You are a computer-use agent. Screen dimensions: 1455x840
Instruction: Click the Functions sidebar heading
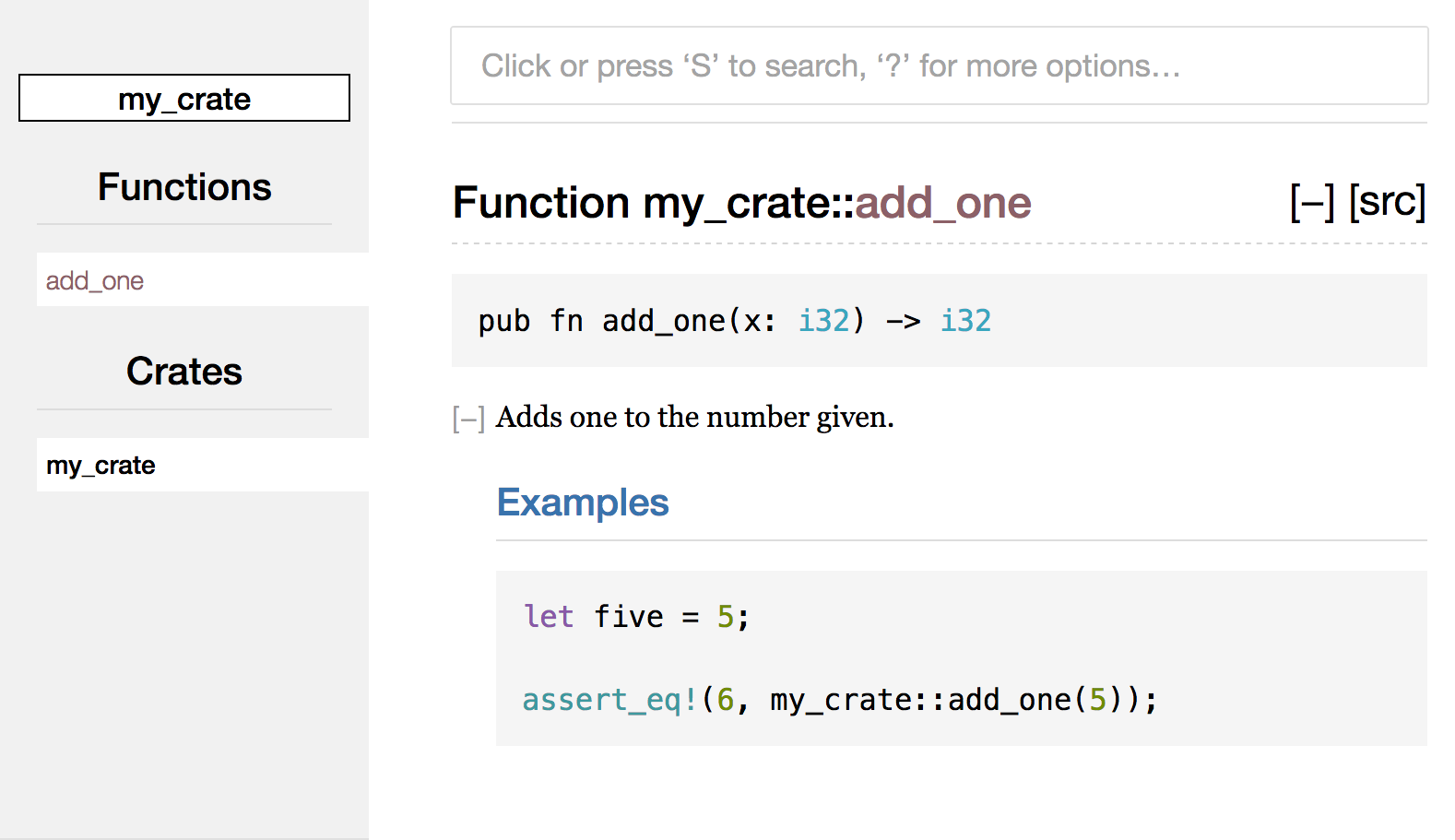click(184, 187)
